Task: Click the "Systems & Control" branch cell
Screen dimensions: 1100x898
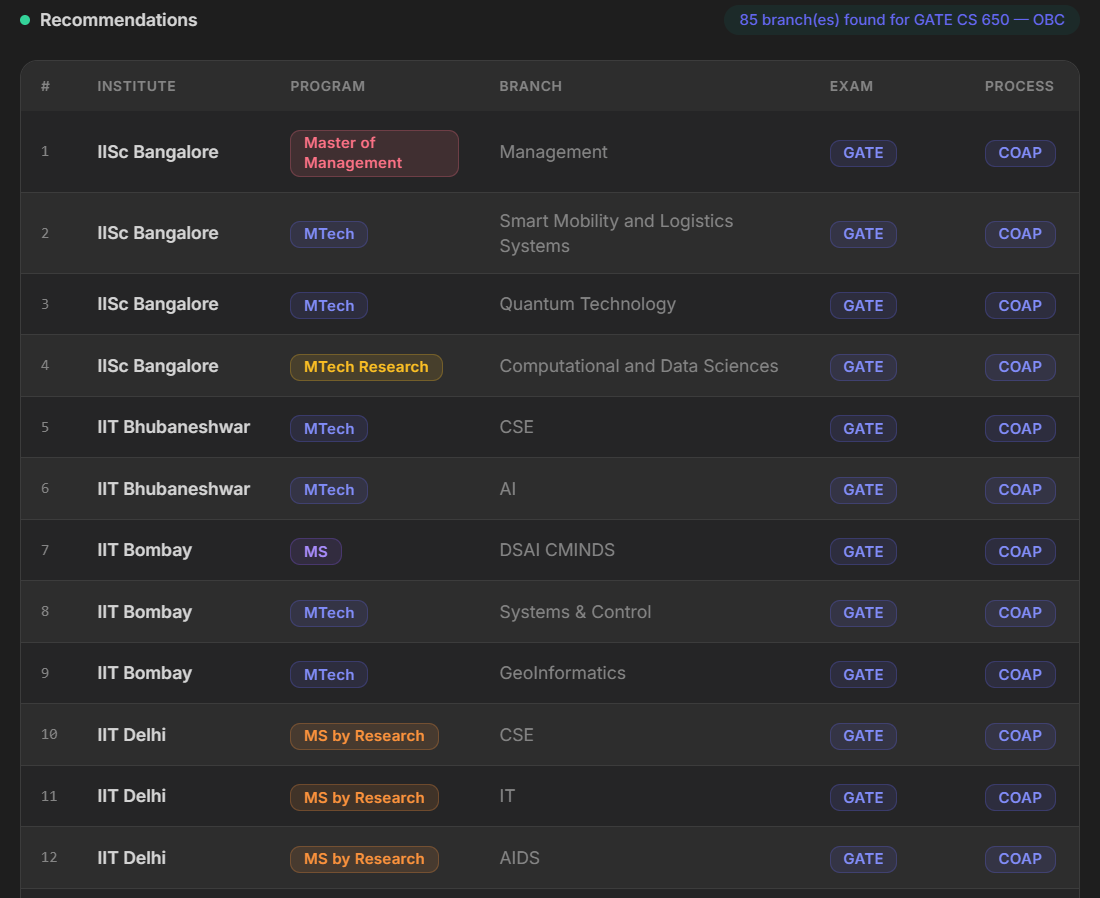Action: (x=575, y=612)
